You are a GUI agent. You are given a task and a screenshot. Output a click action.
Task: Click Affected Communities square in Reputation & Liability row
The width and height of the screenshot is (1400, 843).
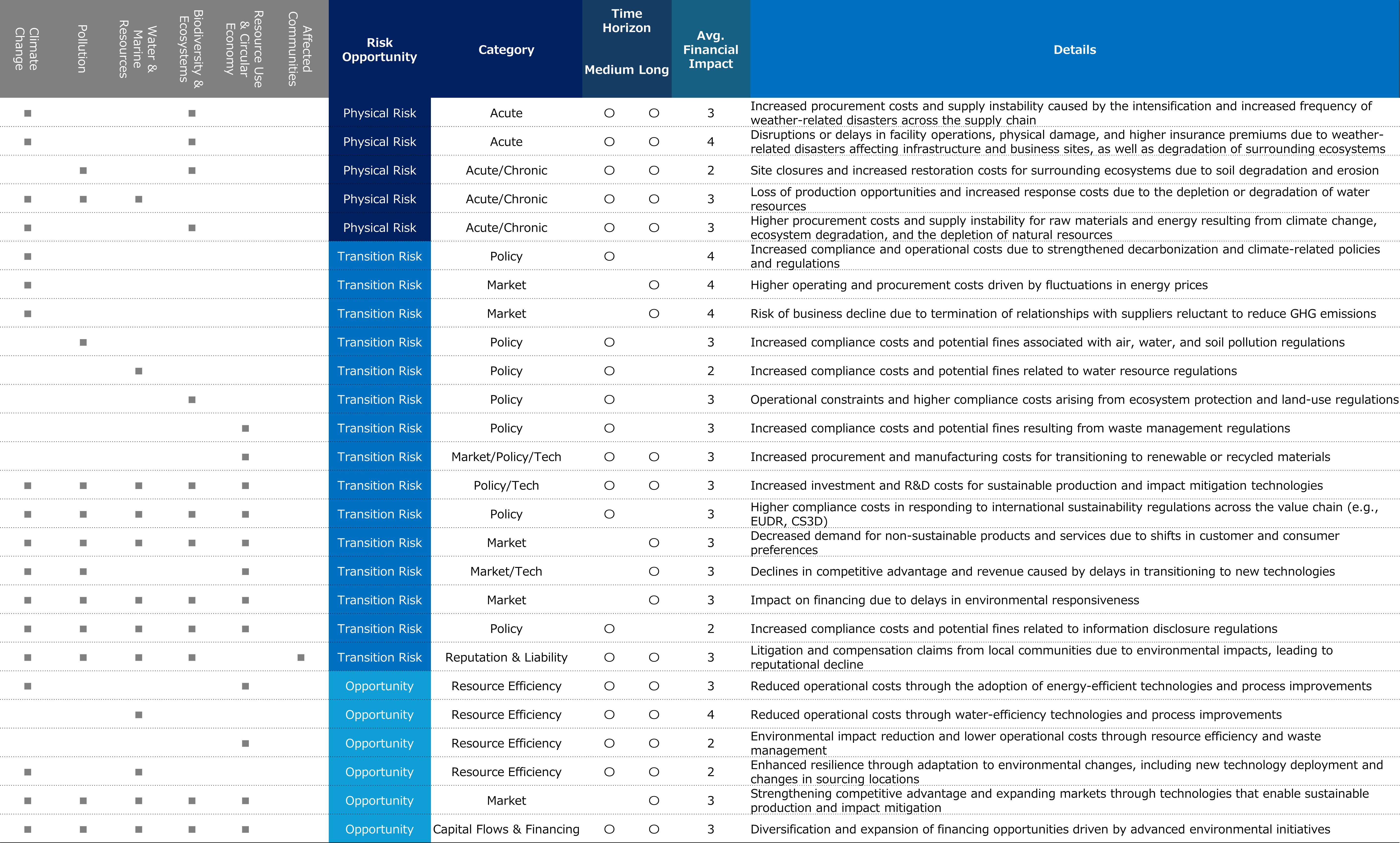[301, 657]
